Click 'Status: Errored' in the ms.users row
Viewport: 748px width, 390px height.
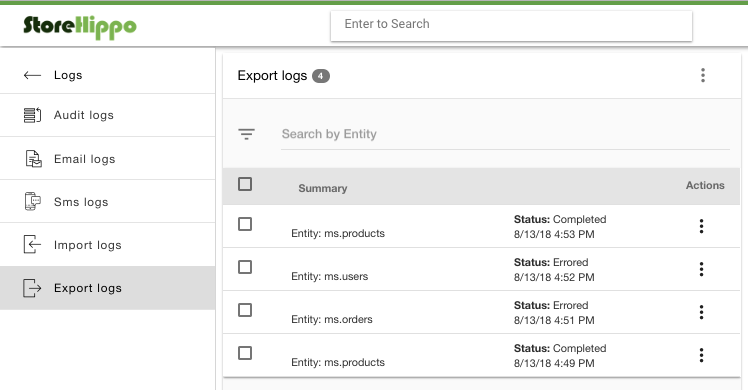[x=551, y=262]
